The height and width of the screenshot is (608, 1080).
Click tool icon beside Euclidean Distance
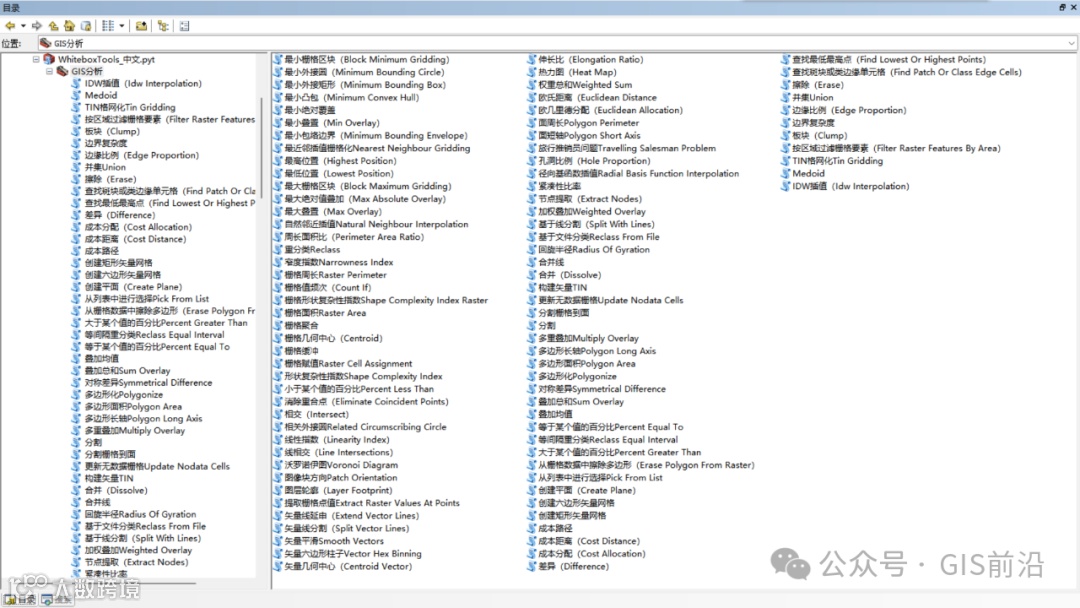532,97
